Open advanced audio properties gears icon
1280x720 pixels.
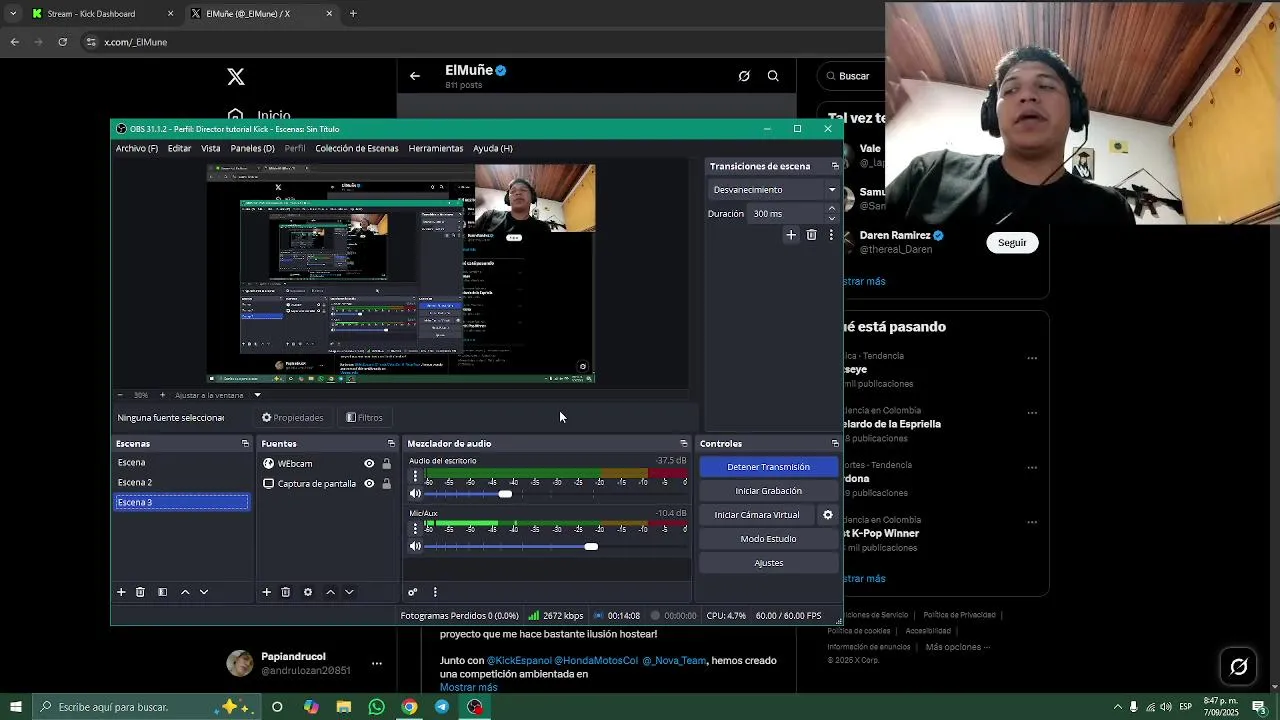tap(412, 592)
